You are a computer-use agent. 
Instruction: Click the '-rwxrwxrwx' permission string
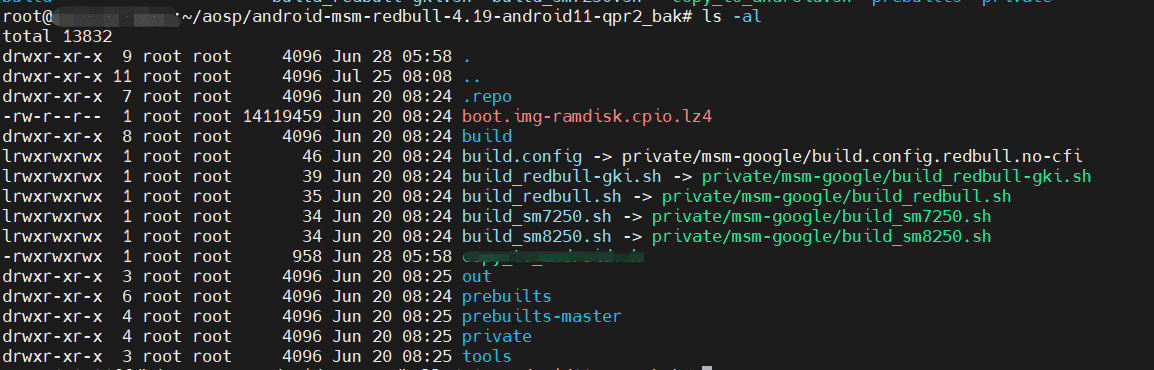coord(52,257)
